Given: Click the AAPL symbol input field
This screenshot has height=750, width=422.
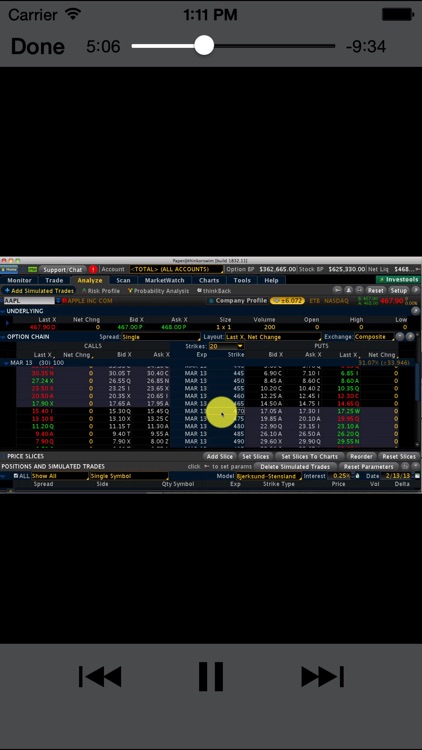Looking at the screenshot, I should click(29, 301).
